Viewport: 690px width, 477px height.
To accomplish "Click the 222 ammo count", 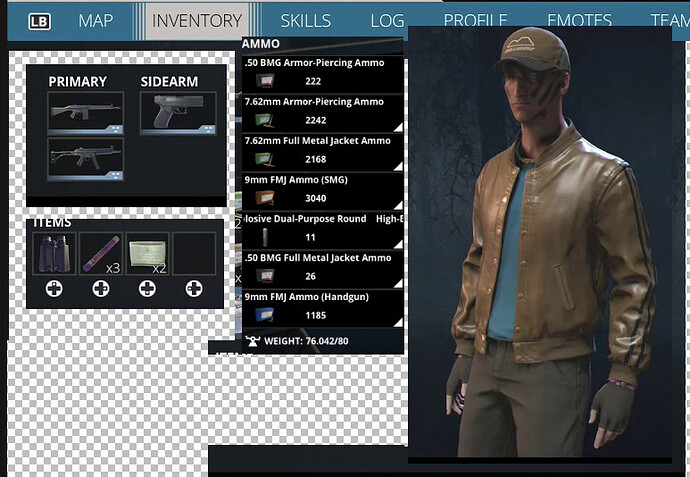I will (313, 81).
